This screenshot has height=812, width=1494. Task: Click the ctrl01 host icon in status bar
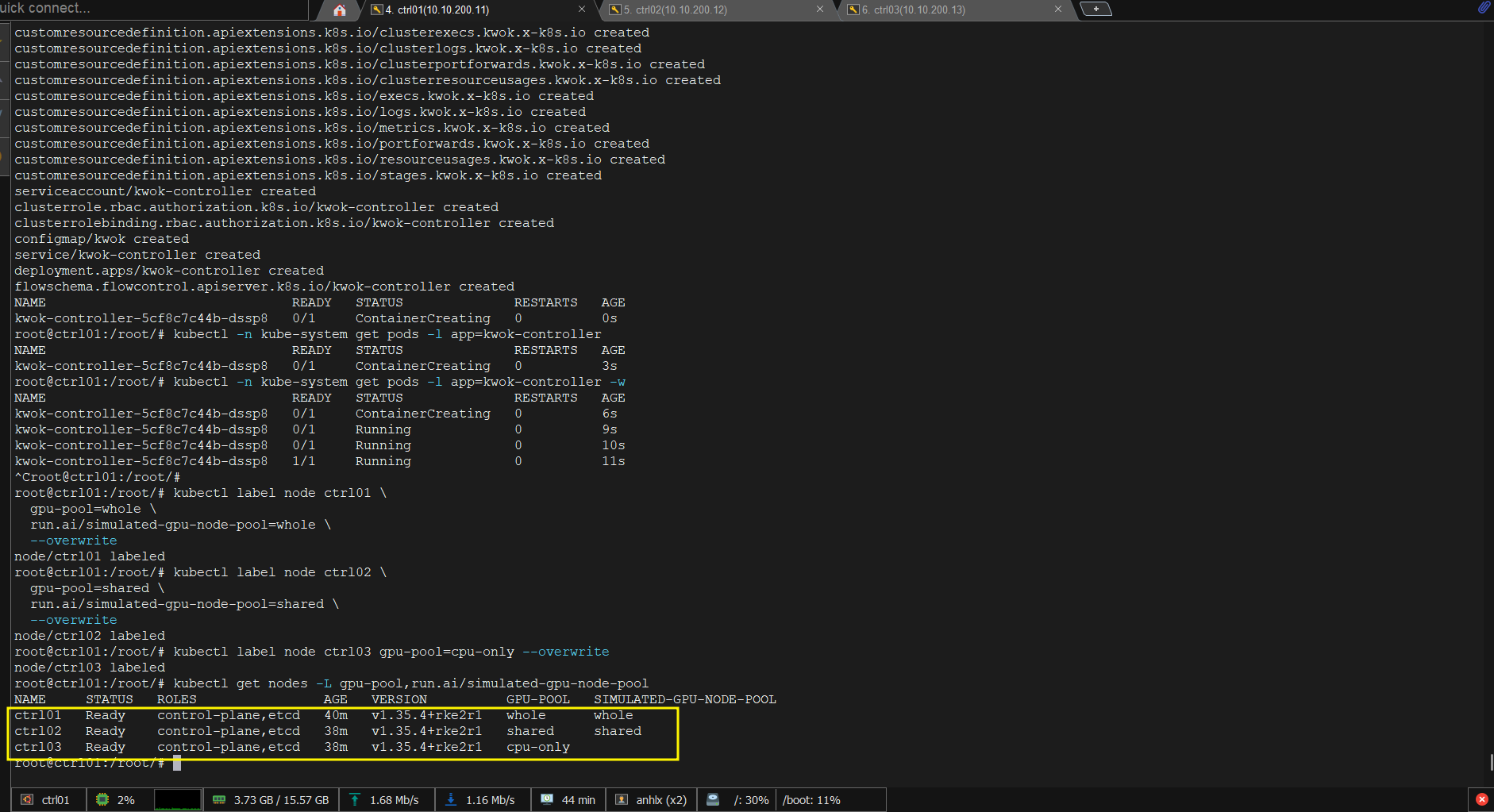27,799
